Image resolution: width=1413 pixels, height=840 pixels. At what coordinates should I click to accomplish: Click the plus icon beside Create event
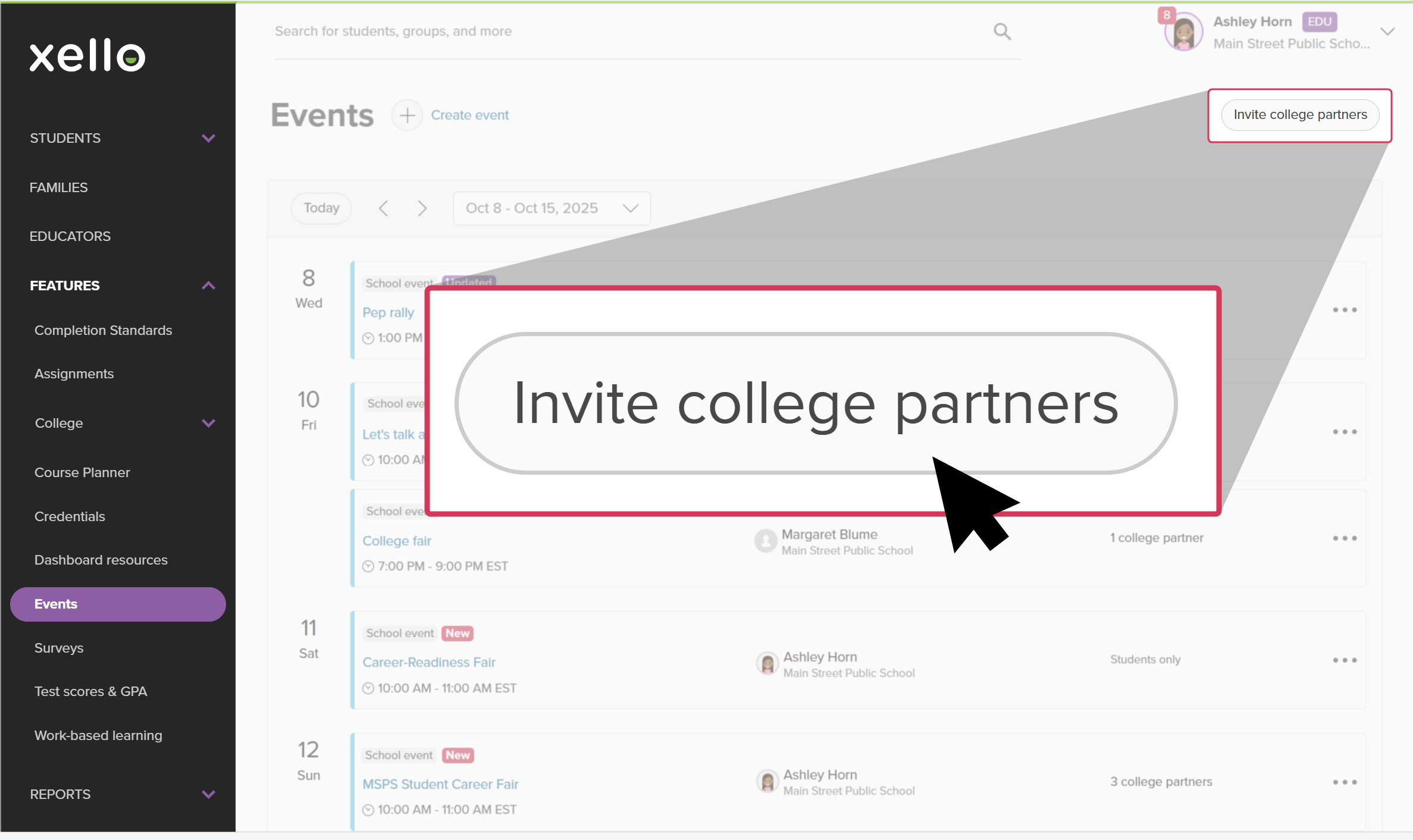[407, 115]
